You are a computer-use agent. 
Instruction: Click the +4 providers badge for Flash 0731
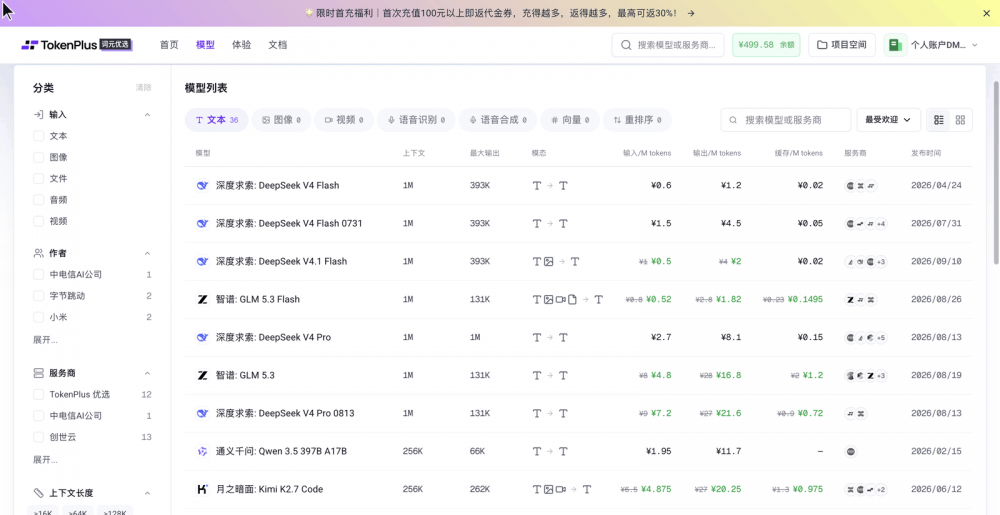[880, 224]
